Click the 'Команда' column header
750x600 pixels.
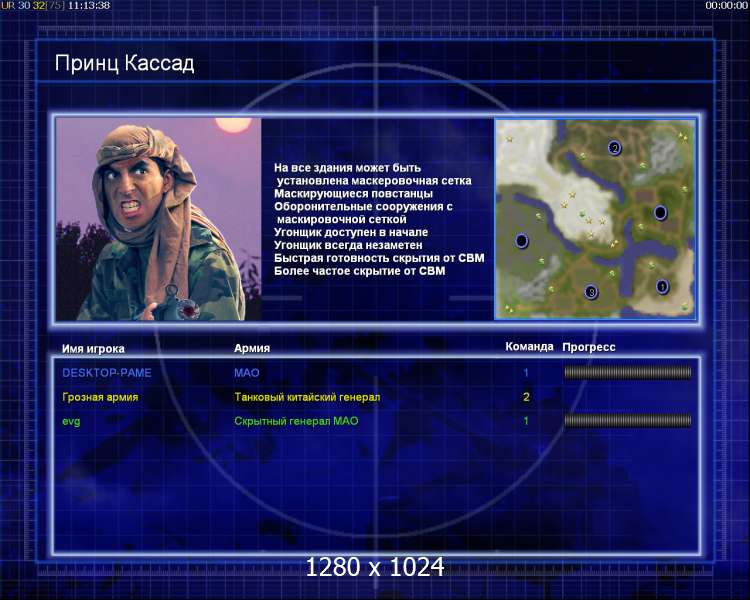[529, 346]
